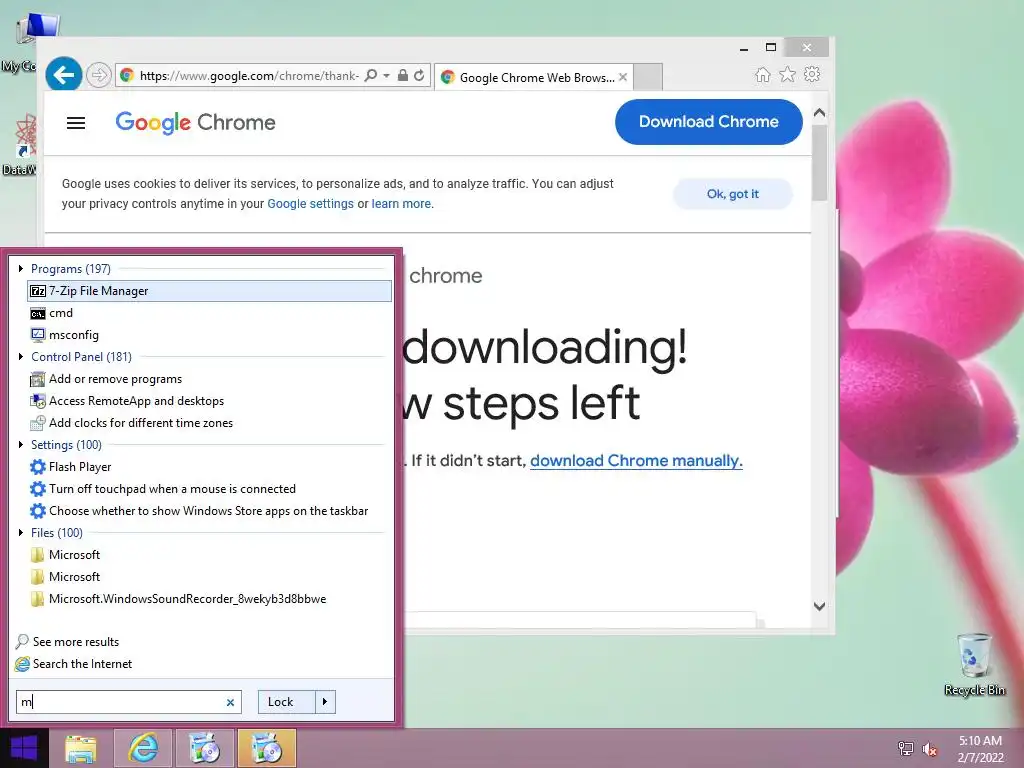Open Access RemoteApp and desktops
This screenshot has width=1024, height=768.
click(210, 401)
